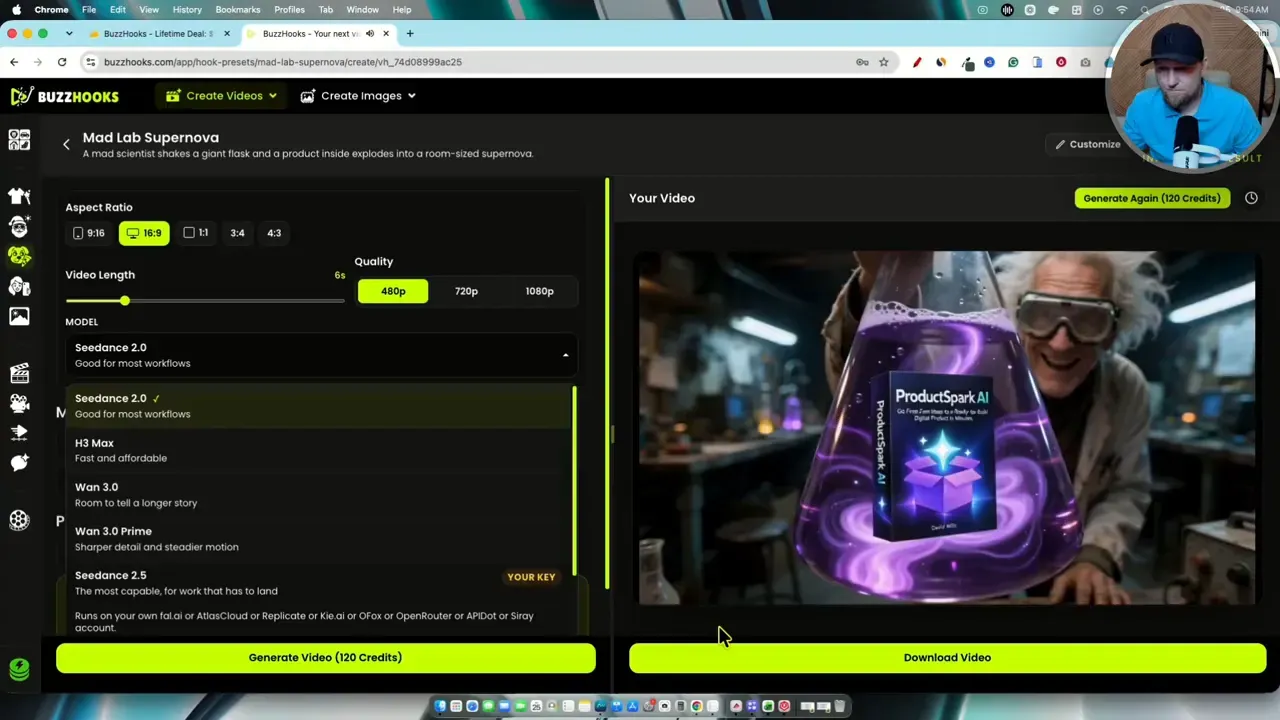This screenshot has width=1280, height=720.
Task: Set quality to 720p
Action: coord(466,291)
